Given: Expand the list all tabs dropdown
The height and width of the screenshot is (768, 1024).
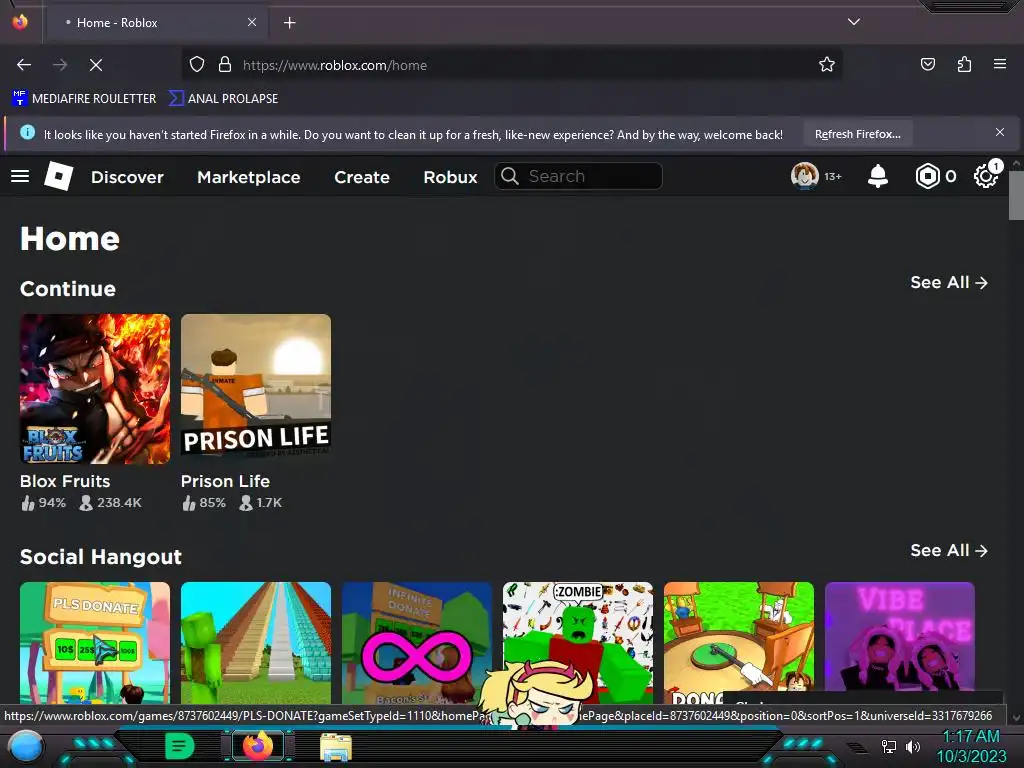Looking at the screenshot, I should 854,22.
